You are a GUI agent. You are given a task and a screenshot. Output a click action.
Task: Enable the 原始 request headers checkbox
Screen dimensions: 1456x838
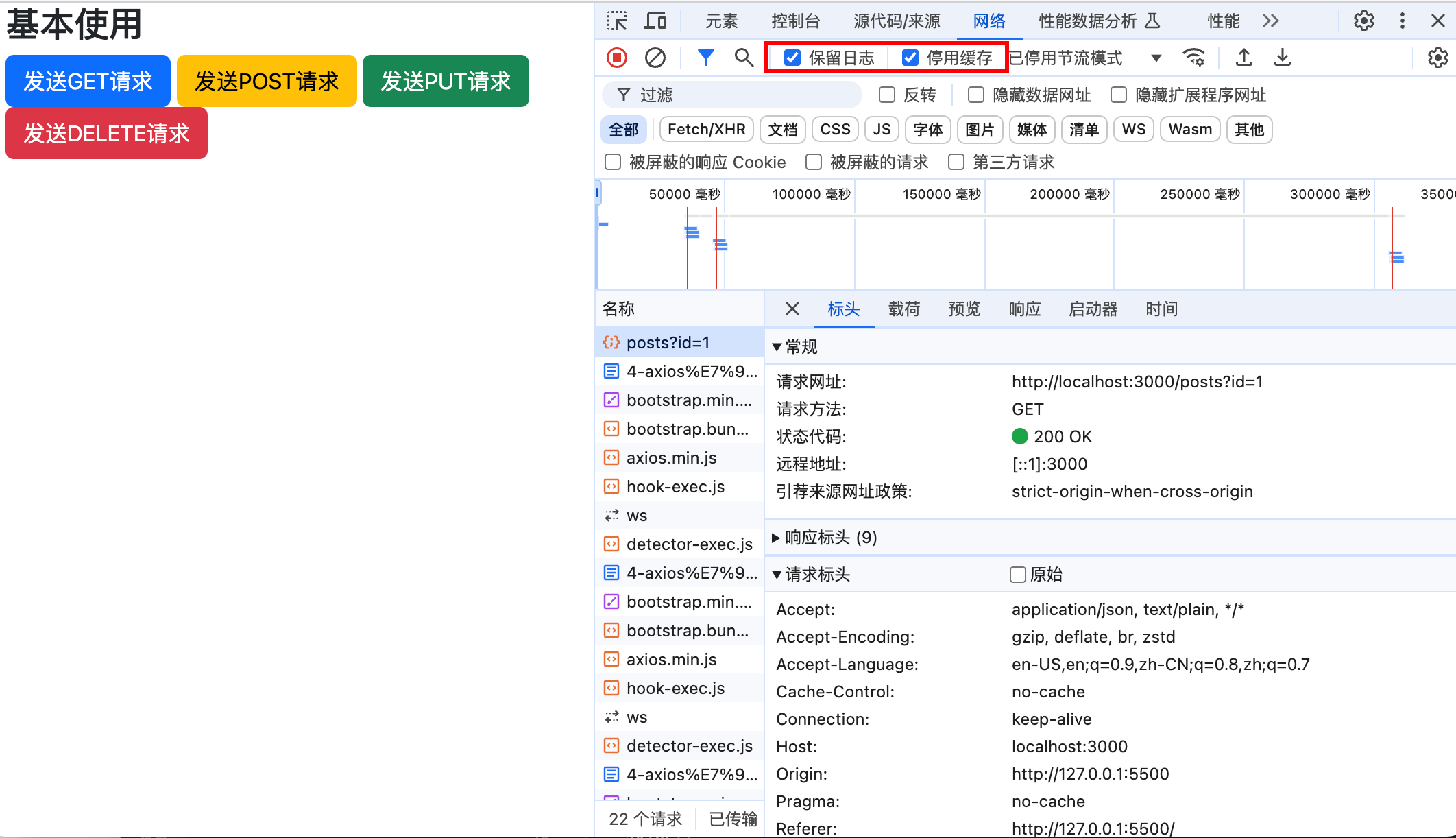(x=1018, y=574)
